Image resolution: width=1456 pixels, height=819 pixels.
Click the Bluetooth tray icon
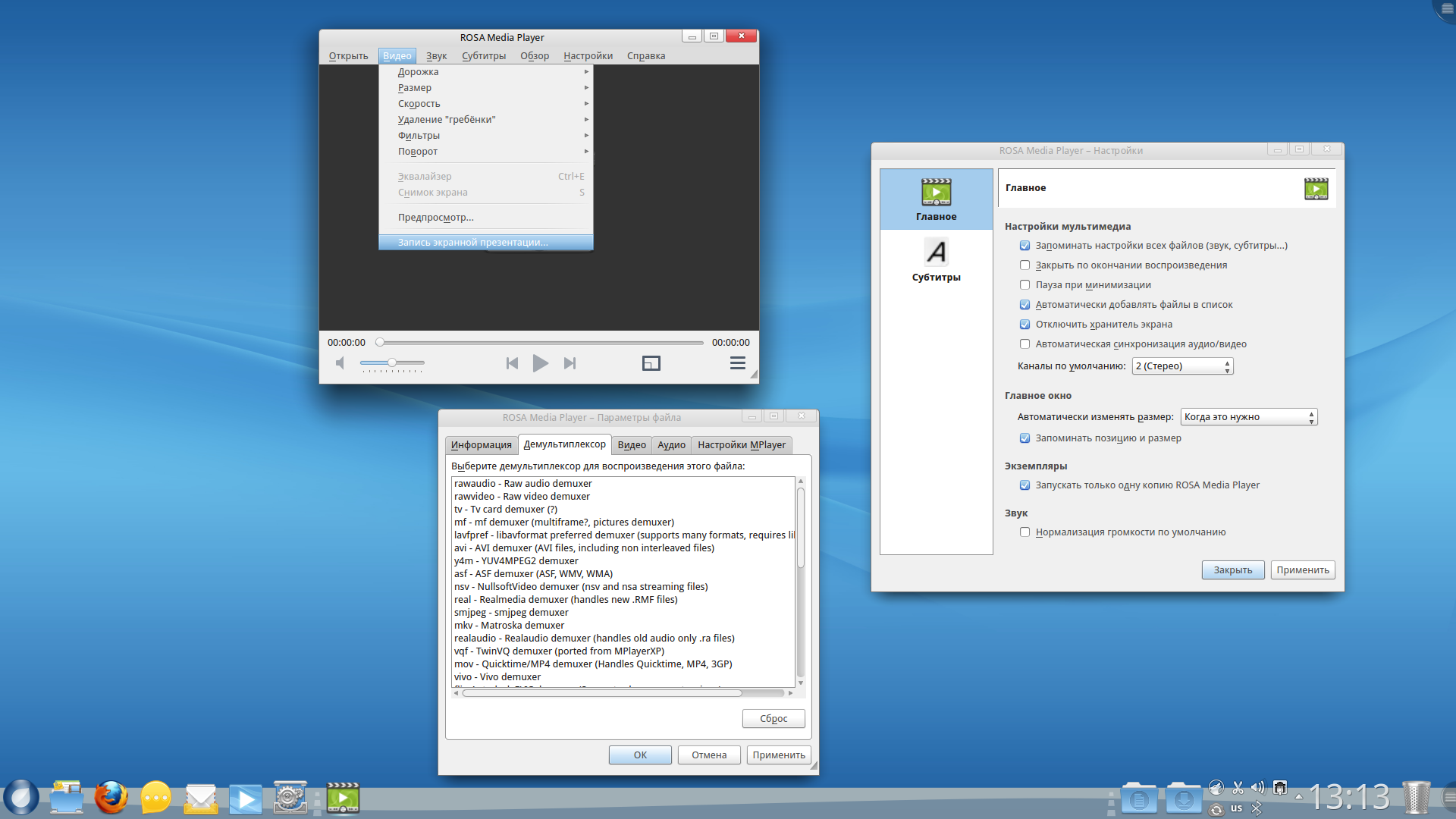(x=1257, y=808)
